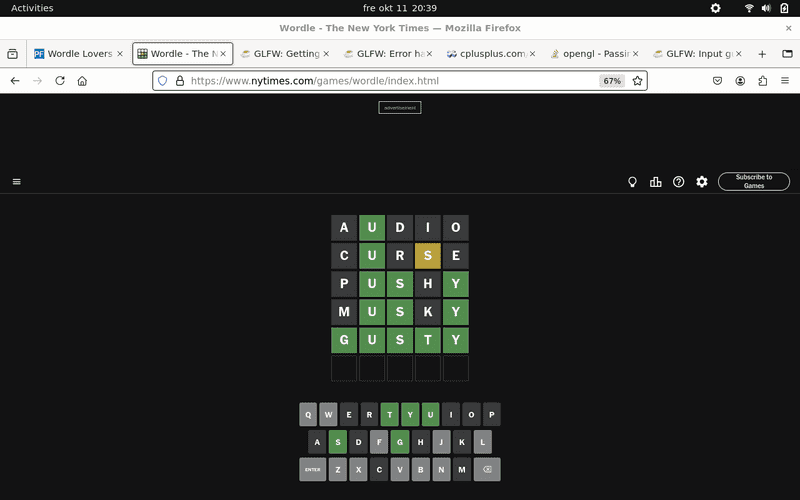Click the L key on the Wordle keyboard
800x500 pixels.
(x=483, y=442)
